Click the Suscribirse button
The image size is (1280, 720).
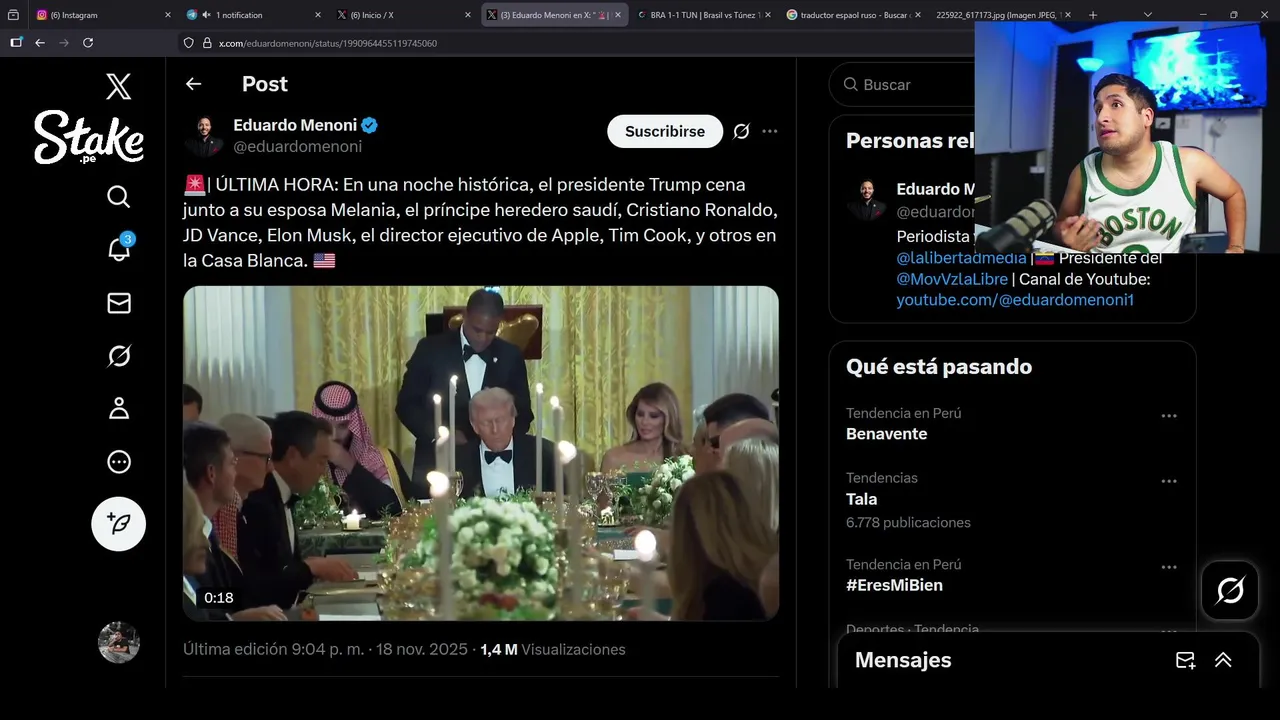pos(665,131)
